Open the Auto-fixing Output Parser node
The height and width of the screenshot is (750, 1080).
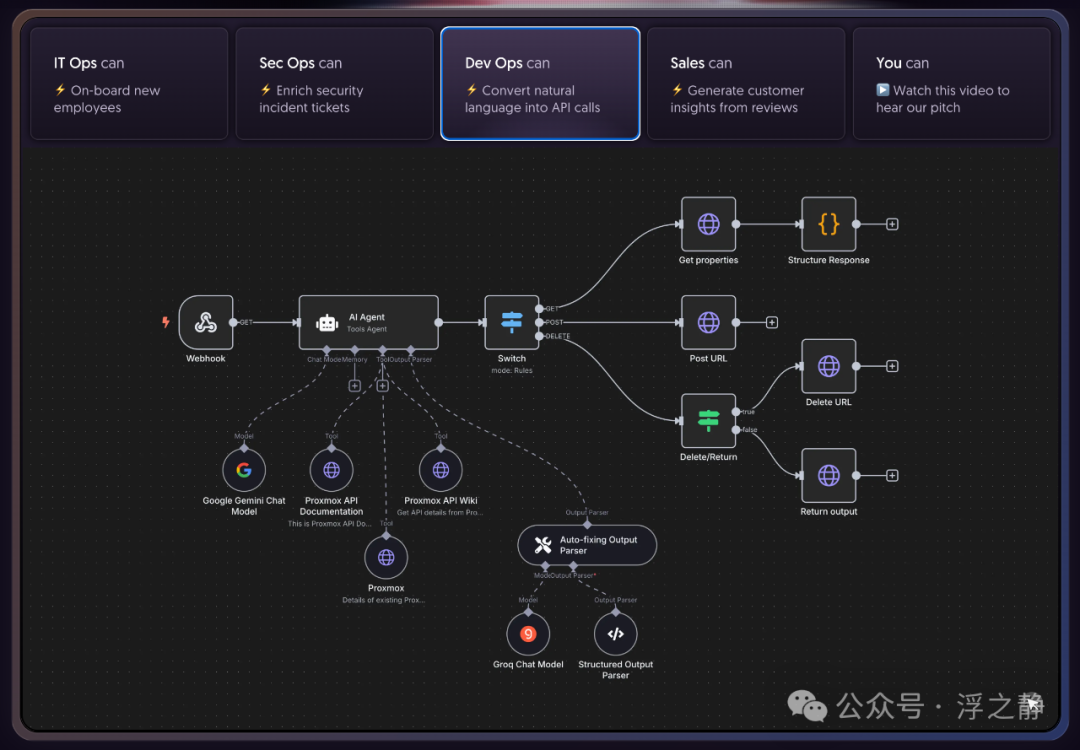[587, 545]
